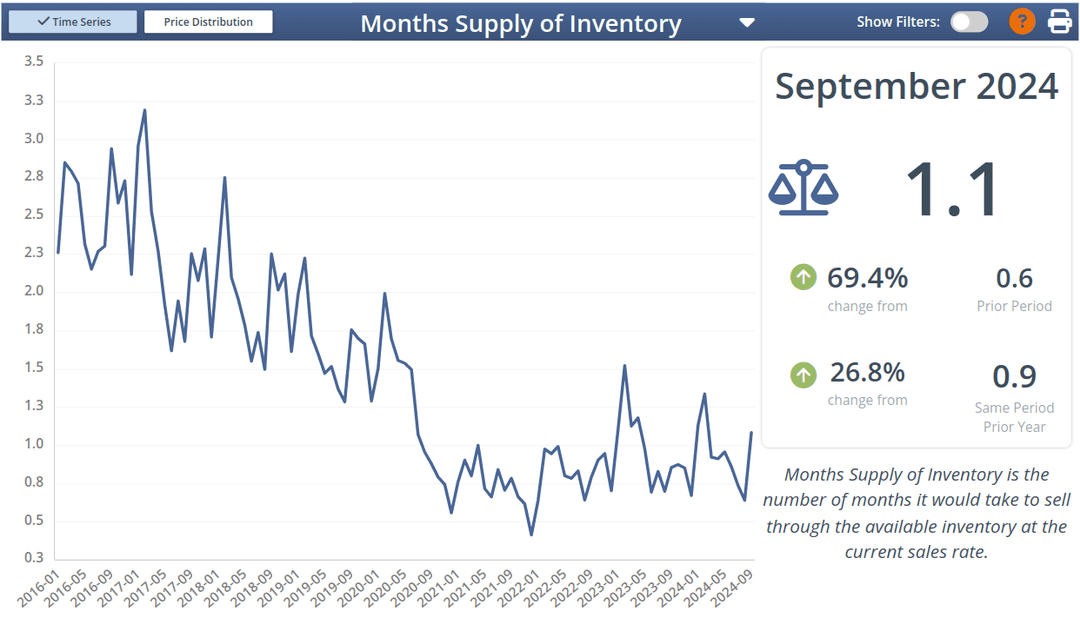Click the last data point on the trend line
Viewport: 1080px width, 623px height.
point(752,432)
